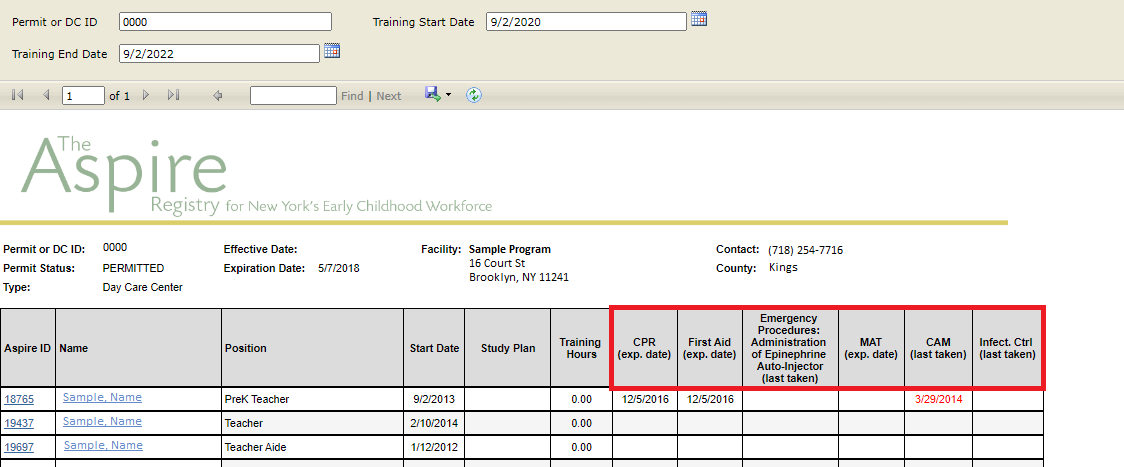Click the Find link in toolbar
This screenshot has width=1124, height=467.
point(352,96)
